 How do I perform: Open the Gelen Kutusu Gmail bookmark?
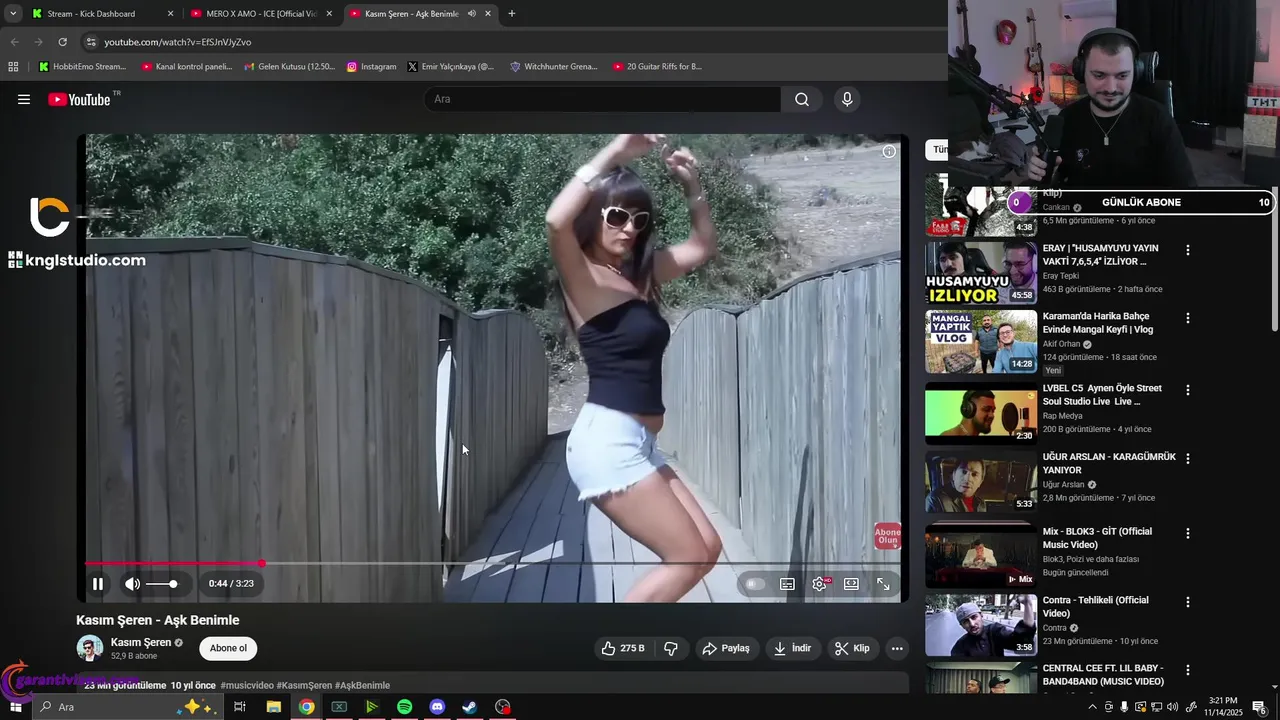(290, 67)
